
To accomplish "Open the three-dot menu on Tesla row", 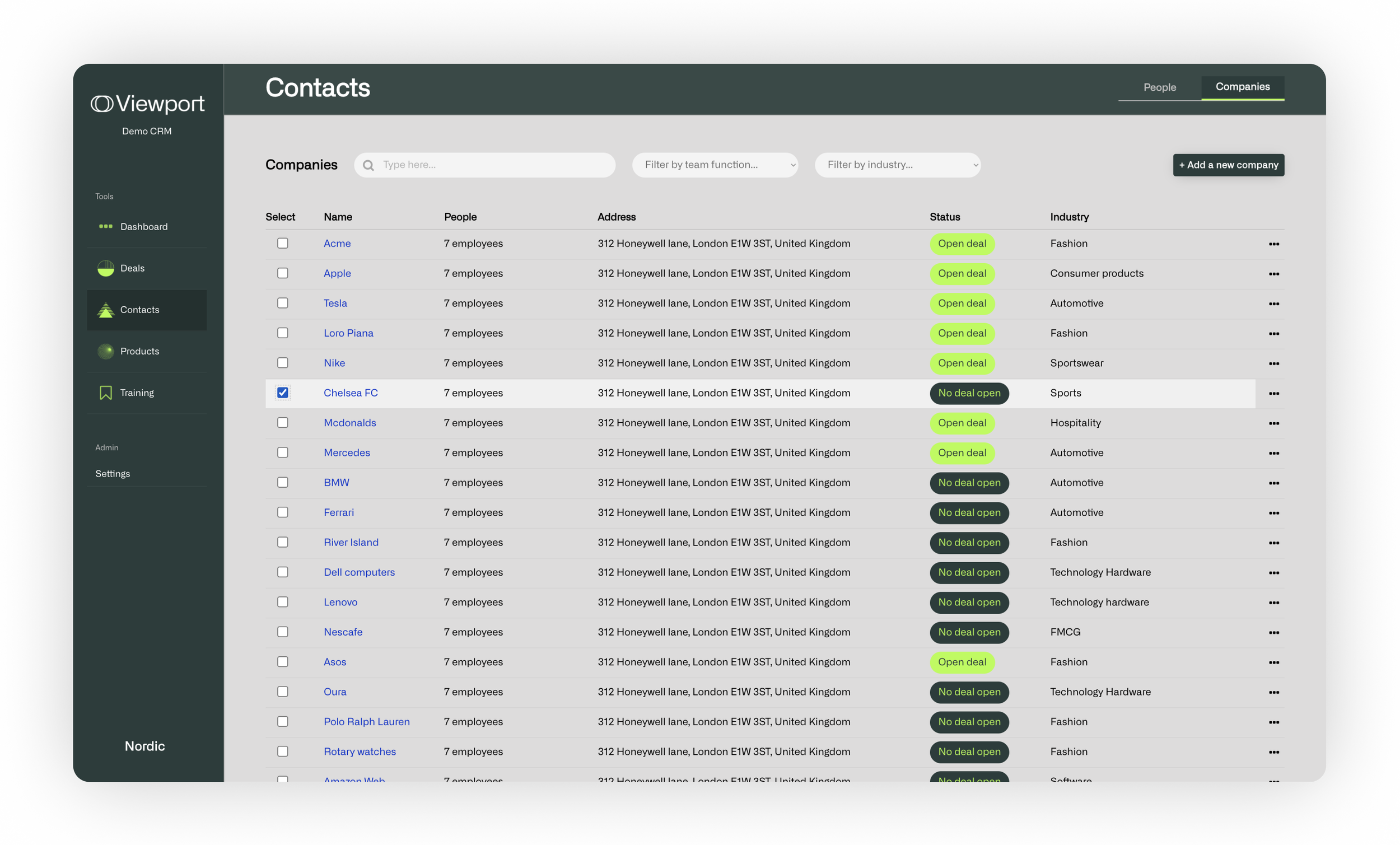I will click(1275, 304).
